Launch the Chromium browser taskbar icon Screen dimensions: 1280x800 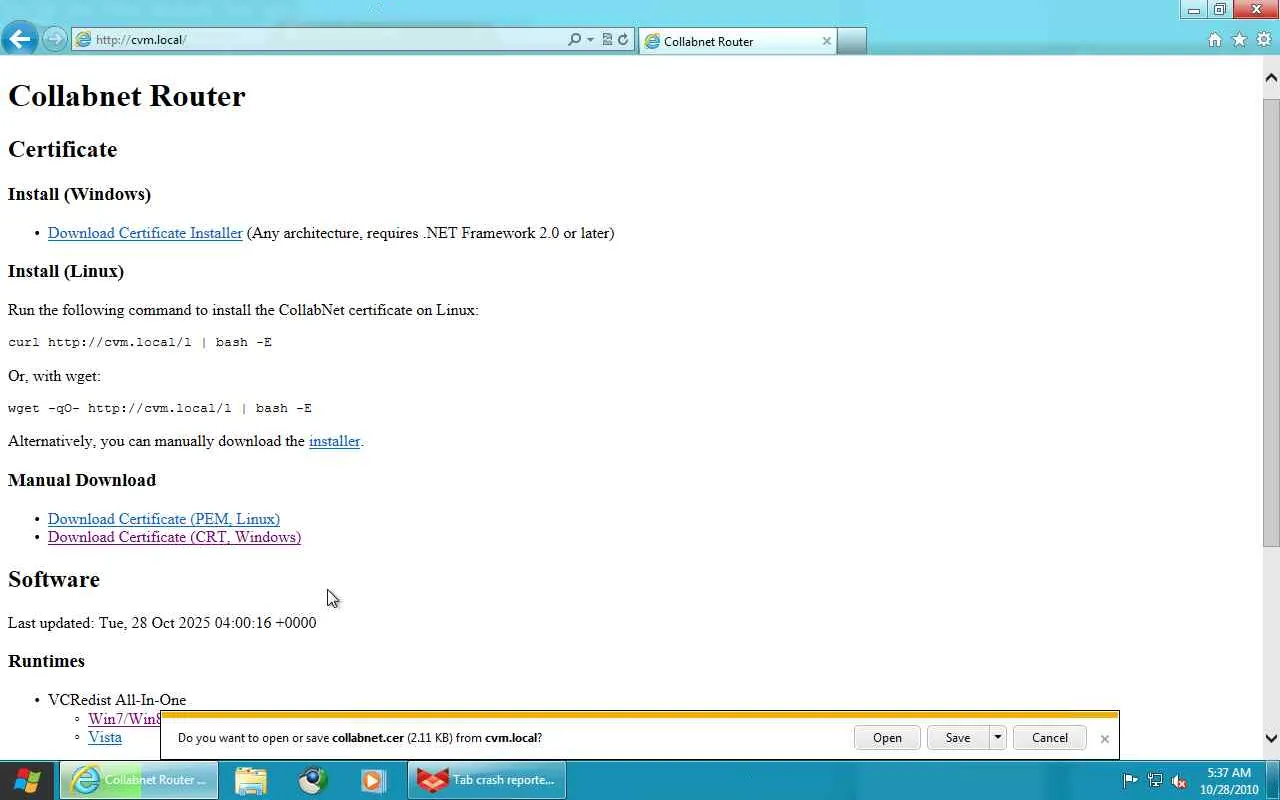tap(313, 780)
